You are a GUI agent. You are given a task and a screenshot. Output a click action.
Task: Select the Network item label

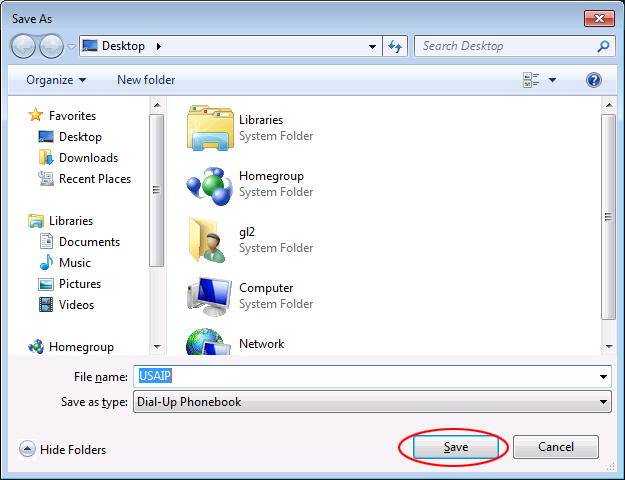pyautogui.click(x=261, y=344)
